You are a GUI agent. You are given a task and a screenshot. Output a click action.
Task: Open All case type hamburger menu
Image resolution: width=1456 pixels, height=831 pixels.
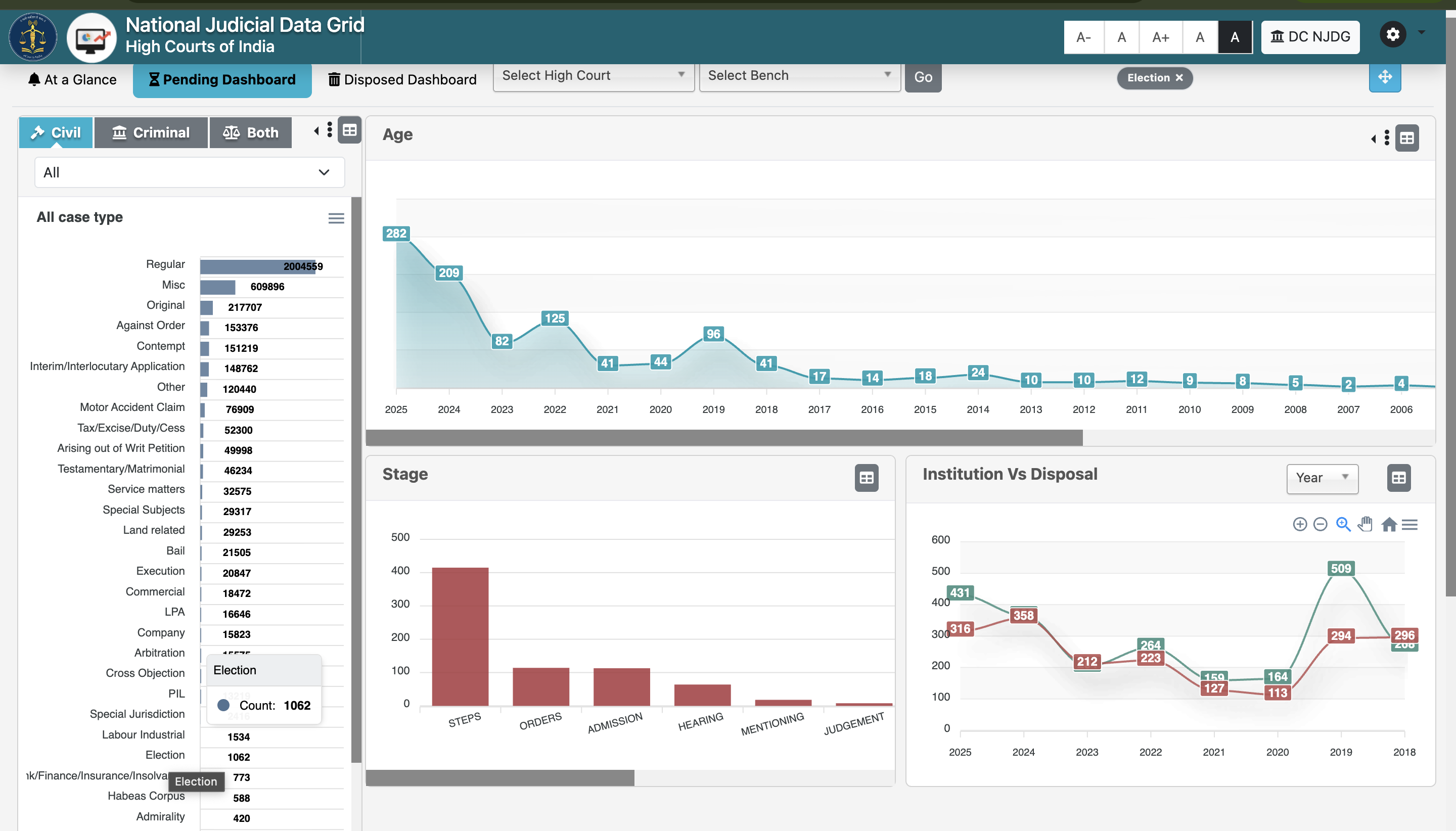(x=336, y=218)
